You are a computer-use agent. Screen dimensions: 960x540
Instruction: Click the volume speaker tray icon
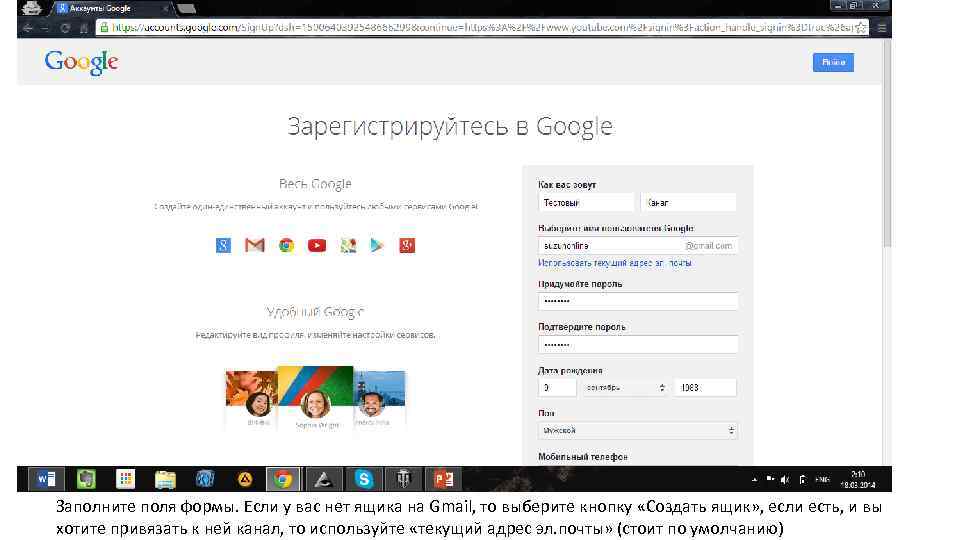[785, 479]
